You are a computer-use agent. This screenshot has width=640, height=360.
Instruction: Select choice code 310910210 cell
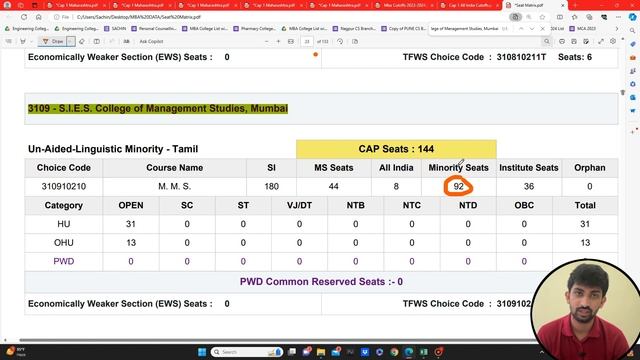64,187
